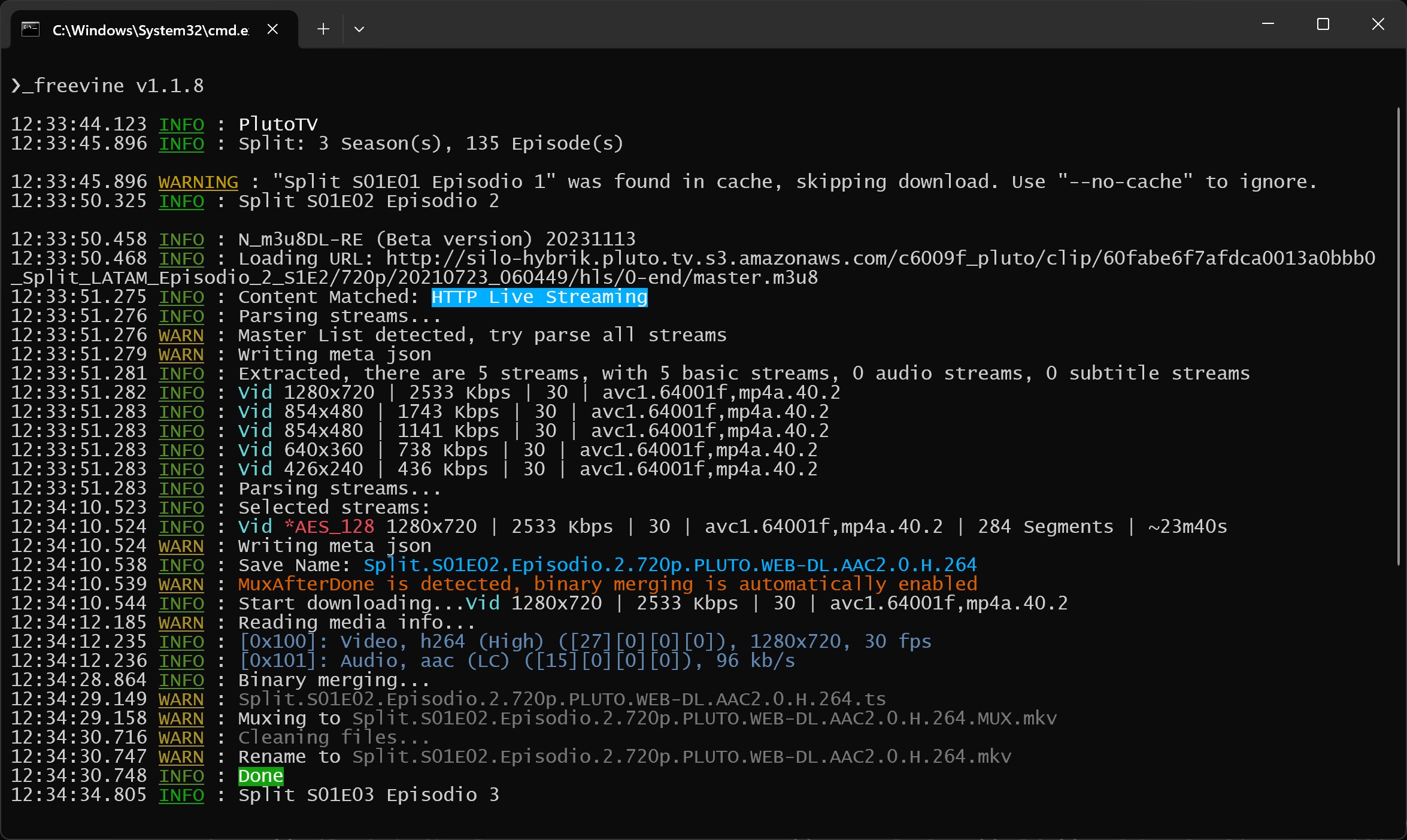This screenshot has height=840, width=1407.
Task: Click the blue Save Name filename text
Action: point(669,565)
